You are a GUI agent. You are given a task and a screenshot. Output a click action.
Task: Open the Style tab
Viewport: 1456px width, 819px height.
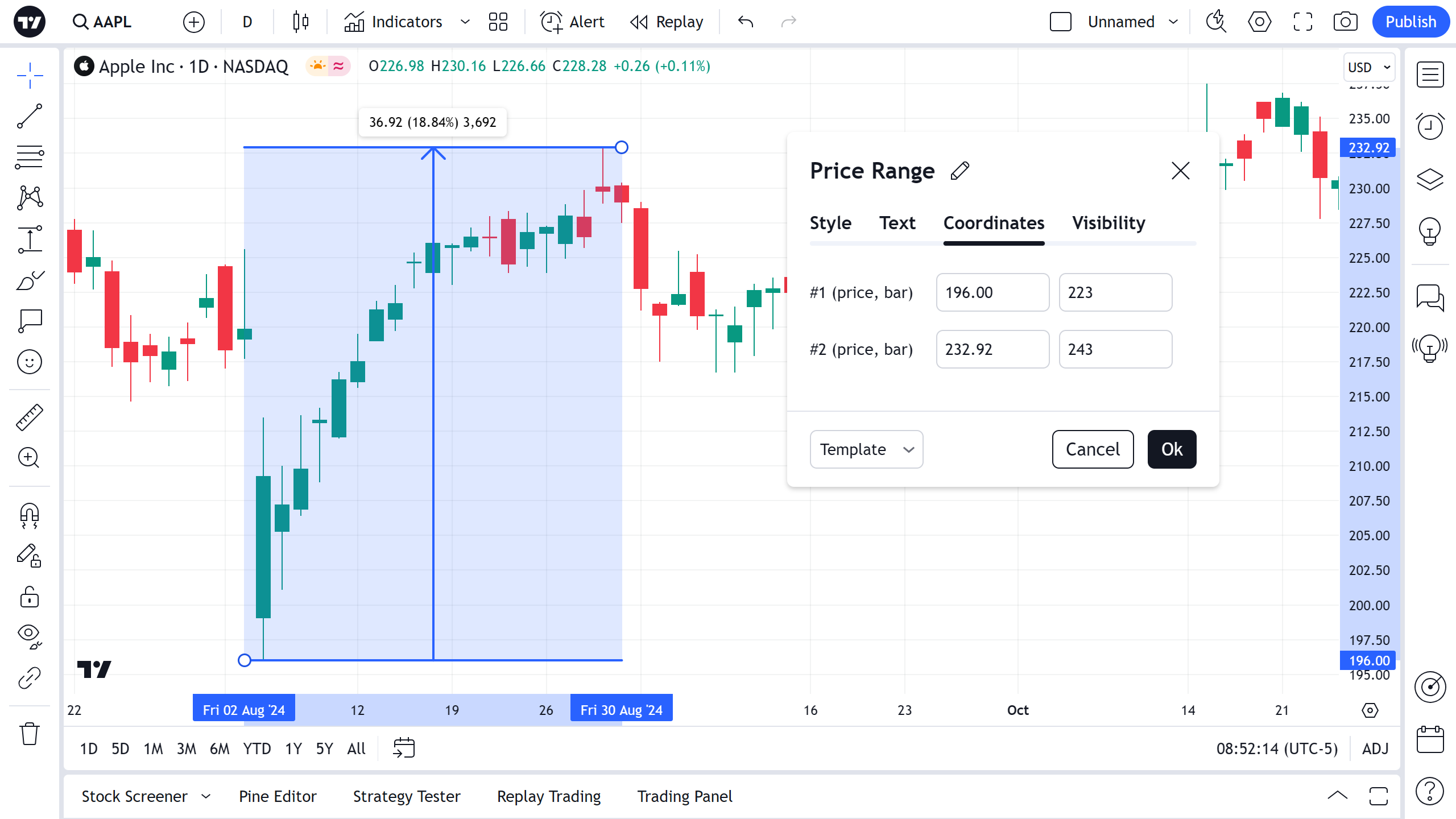[830, 223]
